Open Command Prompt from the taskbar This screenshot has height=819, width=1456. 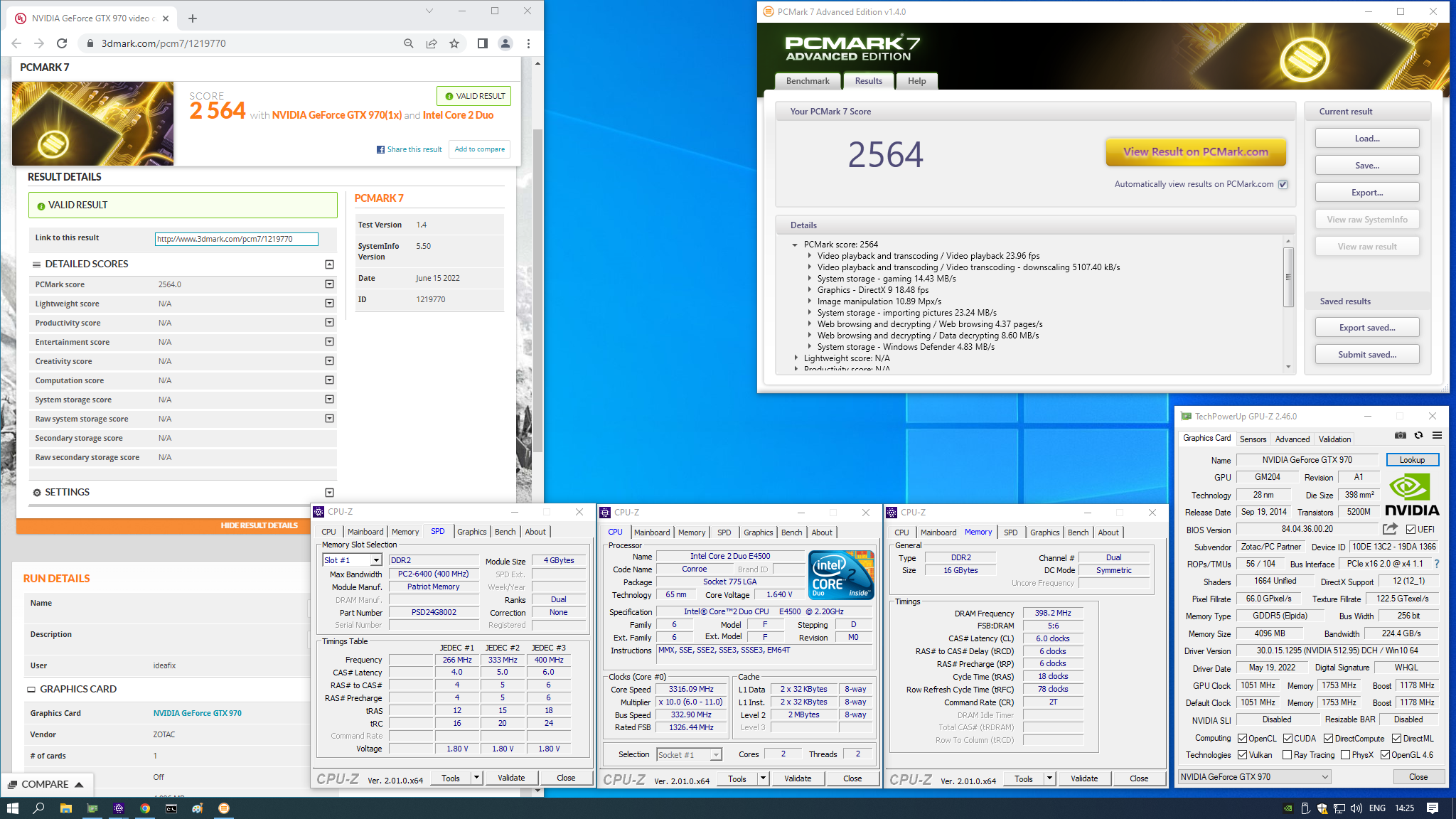pos(171,808)
